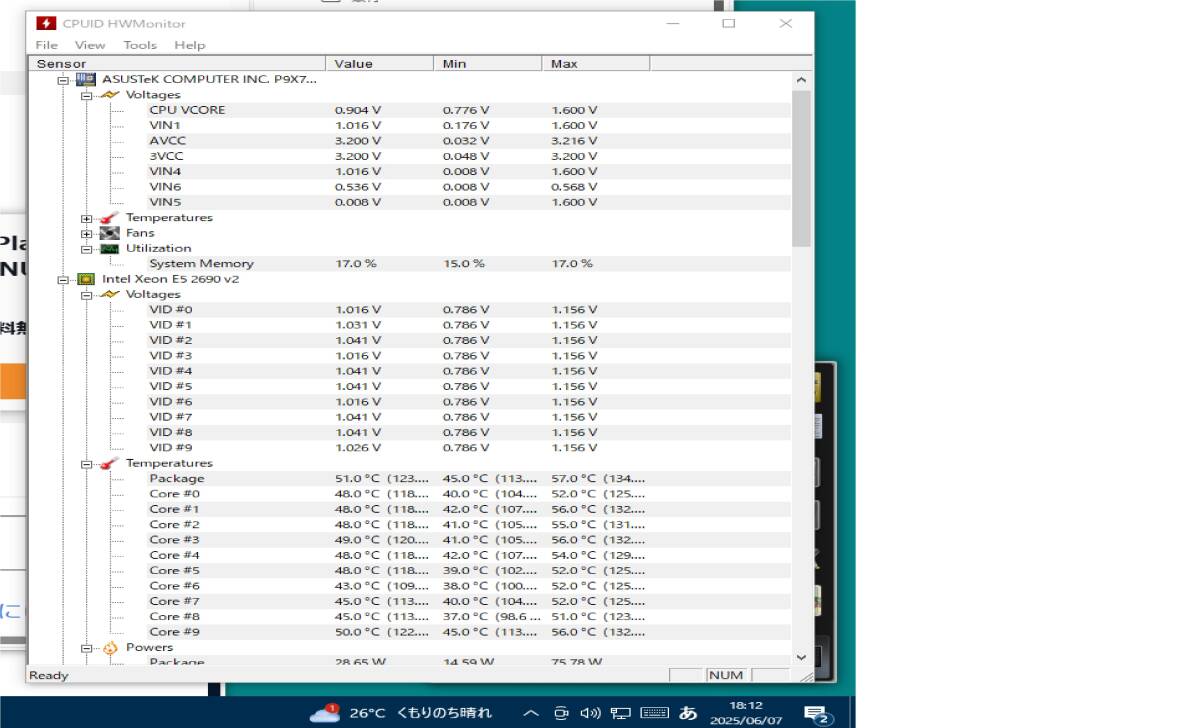The width and height of the screenshot is (1200, 728).
Task: Click the Sensor column header
Action: pyautogui.click(x=177, y=63)
